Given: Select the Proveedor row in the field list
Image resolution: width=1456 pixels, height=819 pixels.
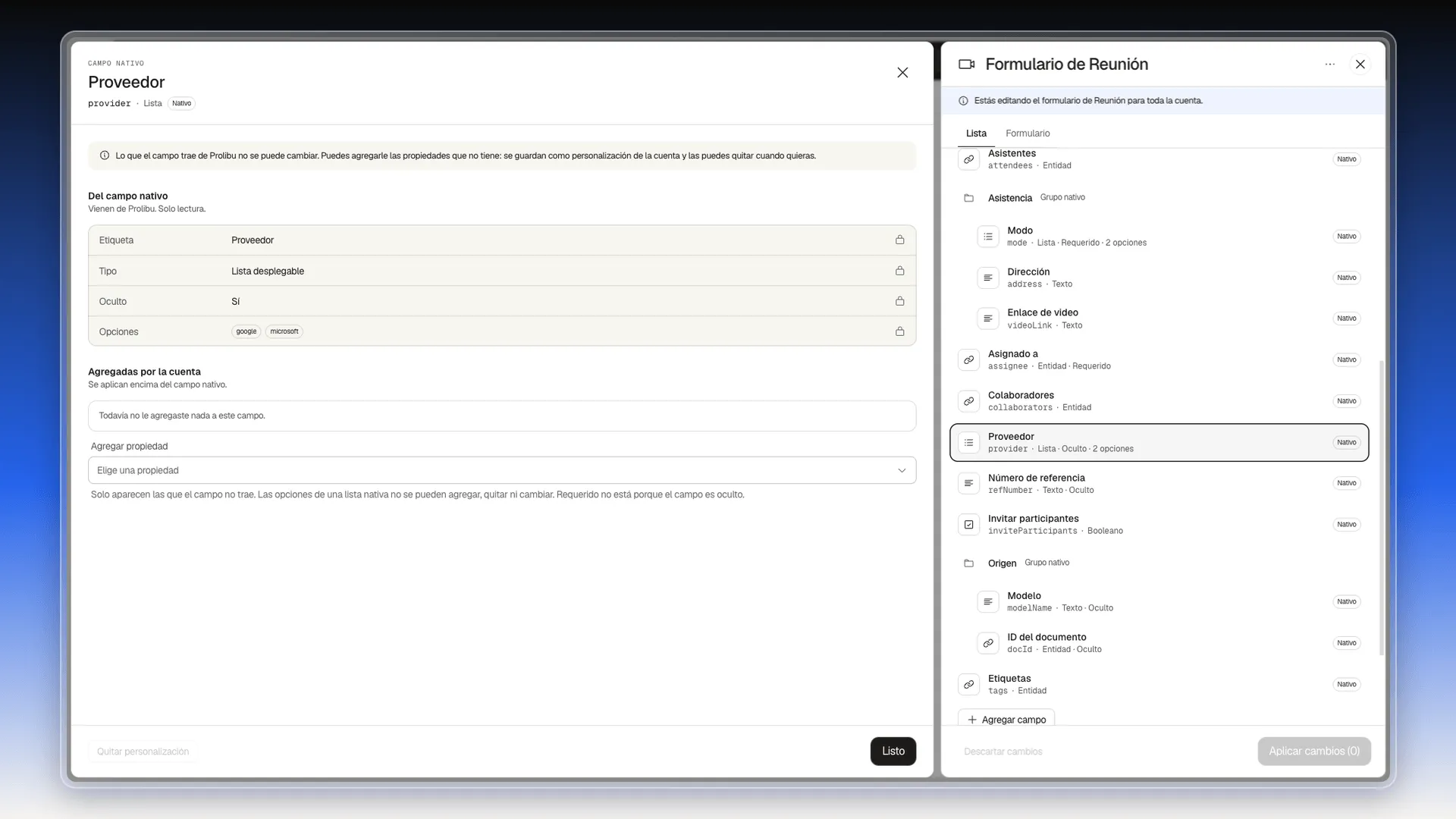Looking at the screenshot, I should [x=1159, y=442].
